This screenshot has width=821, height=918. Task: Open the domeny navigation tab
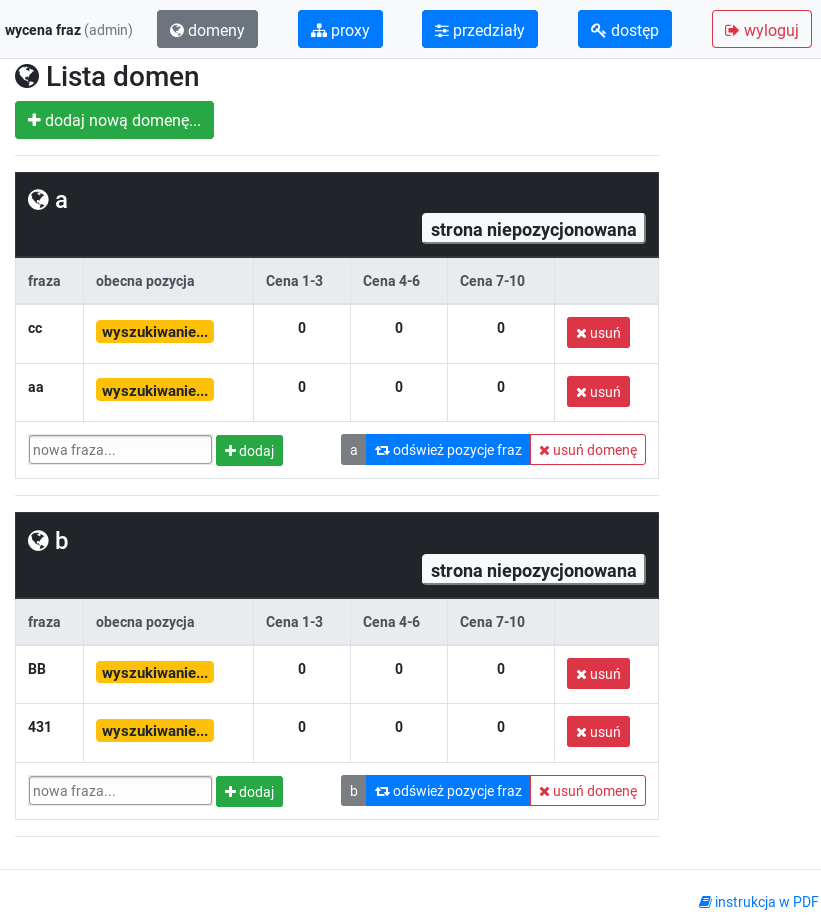click(x=207, y=30)
